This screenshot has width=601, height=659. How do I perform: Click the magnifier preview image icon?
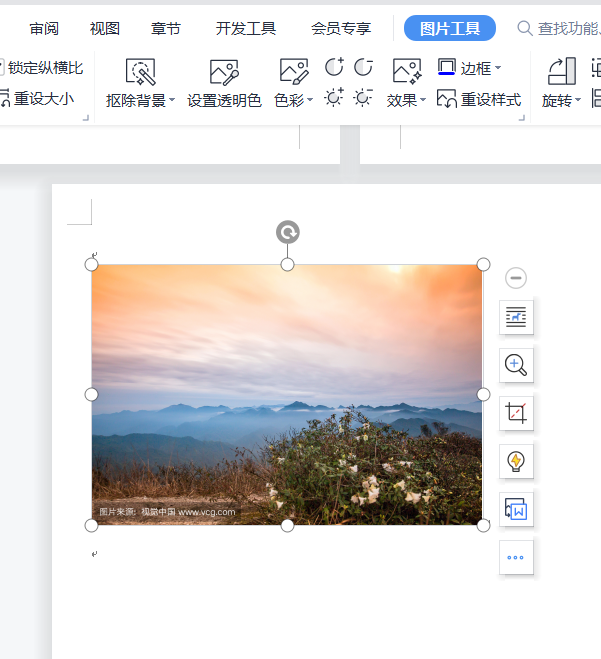coord(516,365)
